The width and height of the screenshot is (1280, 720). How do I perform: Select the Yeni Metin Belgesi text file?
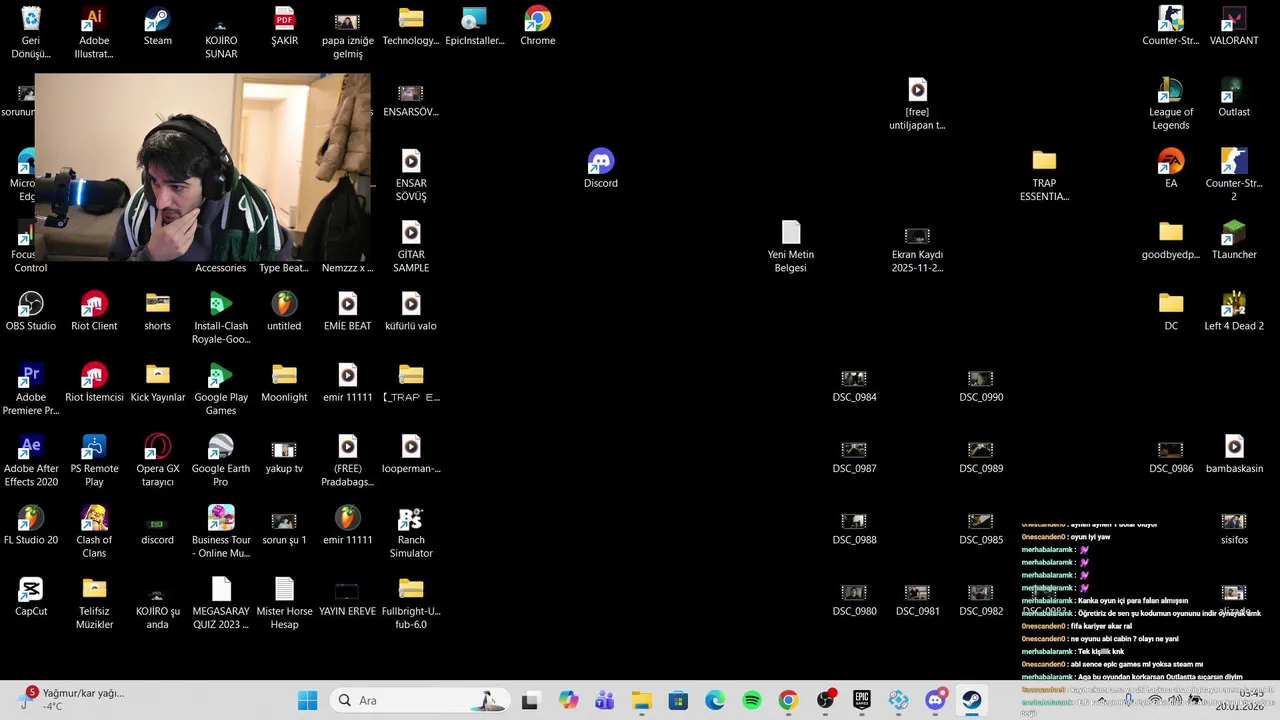tap(791, 247)
